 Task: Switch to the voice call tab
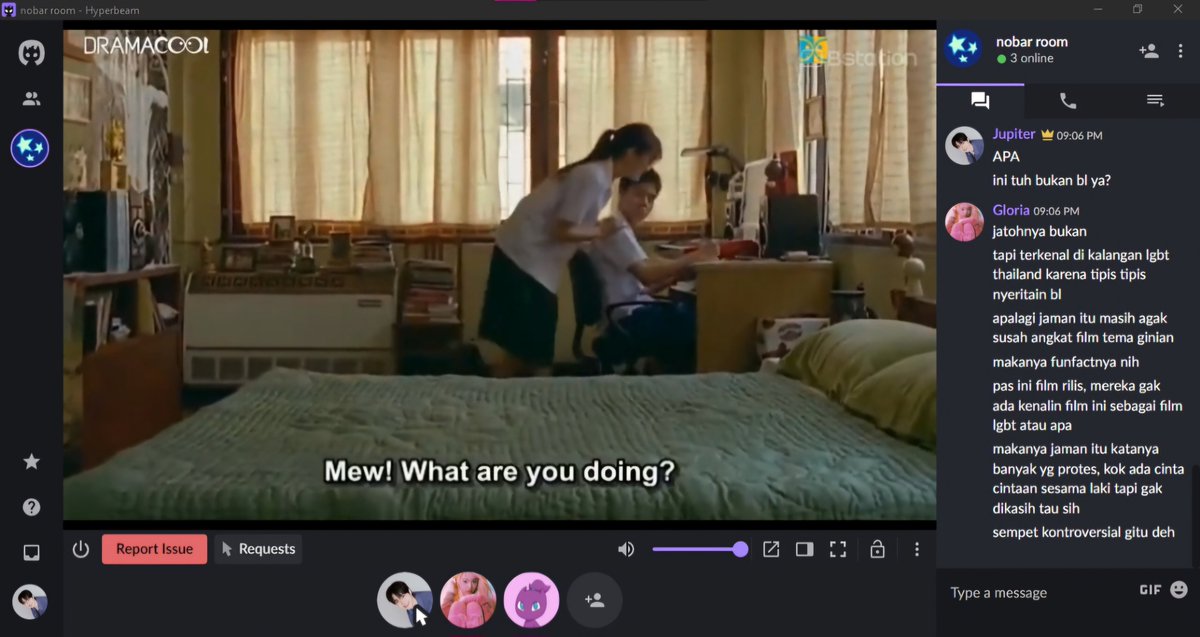point(1068,100)
